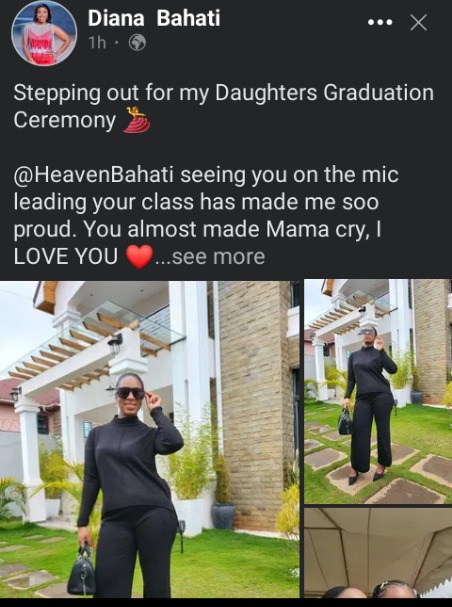The image size is (452, 607).
Task: Click the 1h post timestamp
Action: click(97, 43)
